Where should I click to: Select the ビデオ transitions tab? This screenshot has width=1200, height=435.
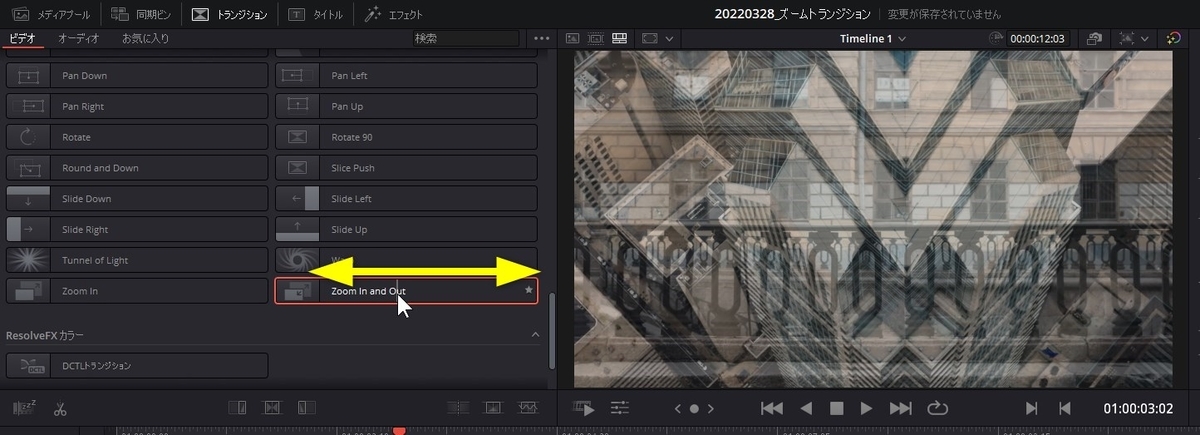22,38
